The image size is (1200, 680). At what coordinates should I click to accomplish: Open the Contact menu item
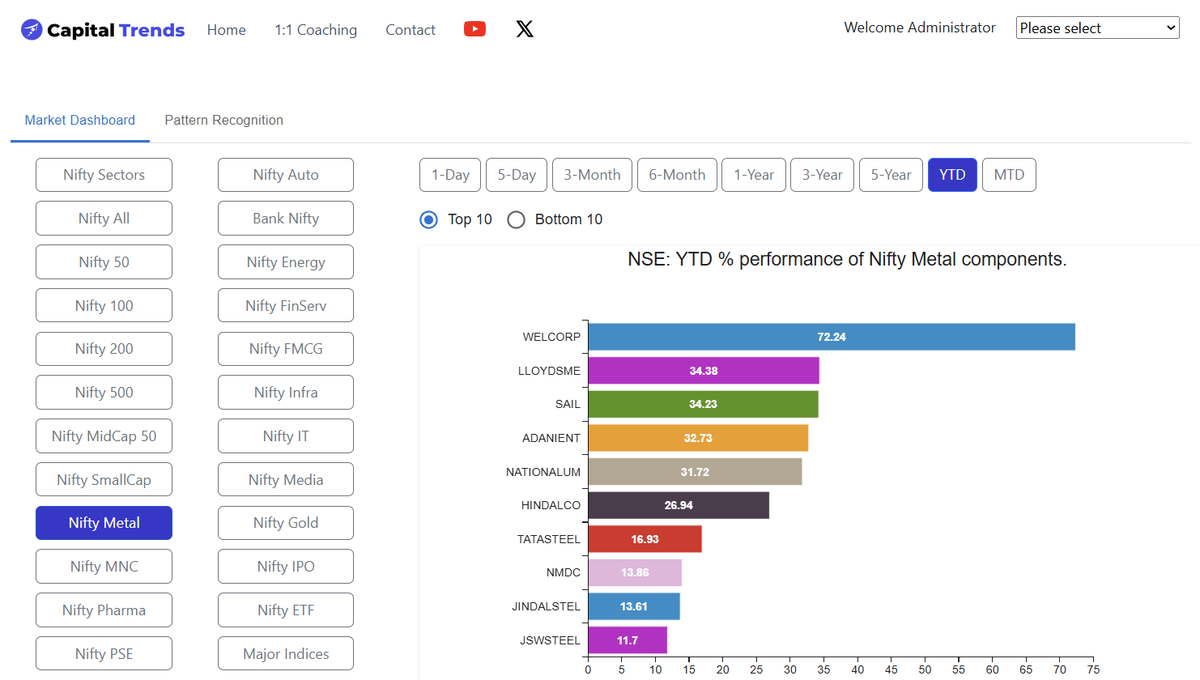(x=410, y=30)
